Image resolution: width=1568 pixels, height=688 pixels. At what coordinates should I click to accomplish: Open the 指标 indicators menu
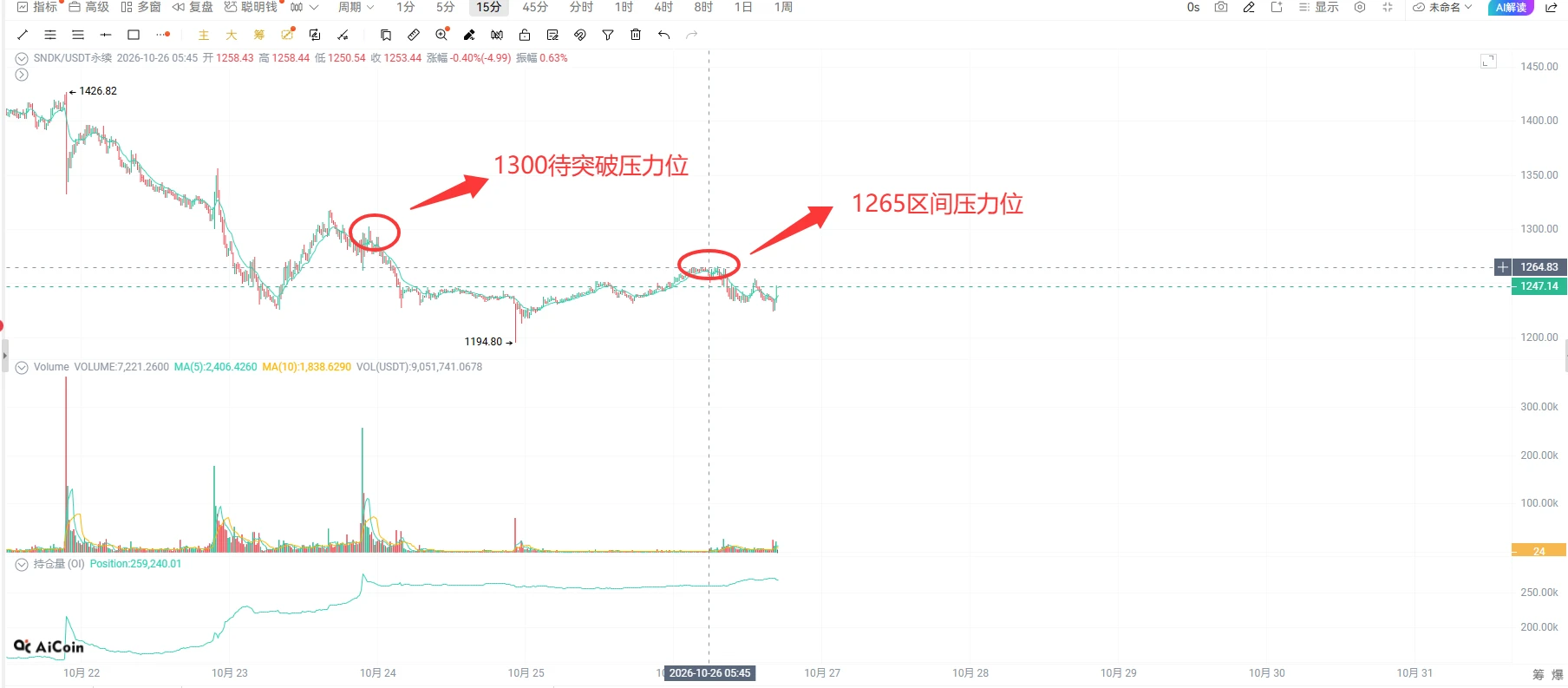click(37, 7)
